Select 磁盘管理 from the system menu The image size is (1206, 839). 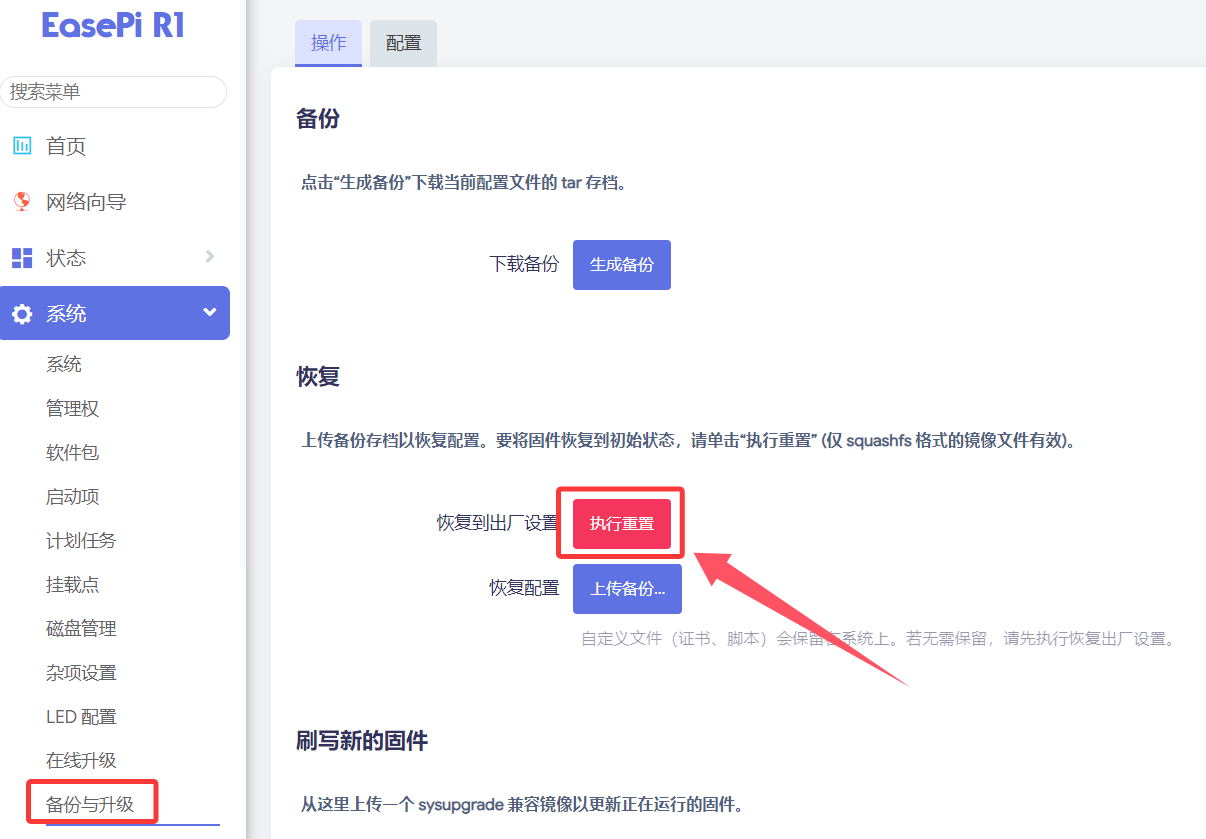pos(81,629)
